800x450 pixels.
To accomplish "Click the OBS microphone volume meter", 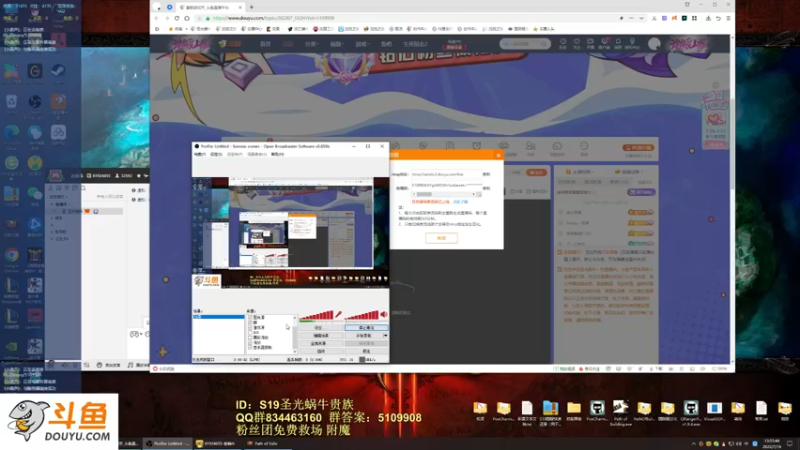I will 317,315.
